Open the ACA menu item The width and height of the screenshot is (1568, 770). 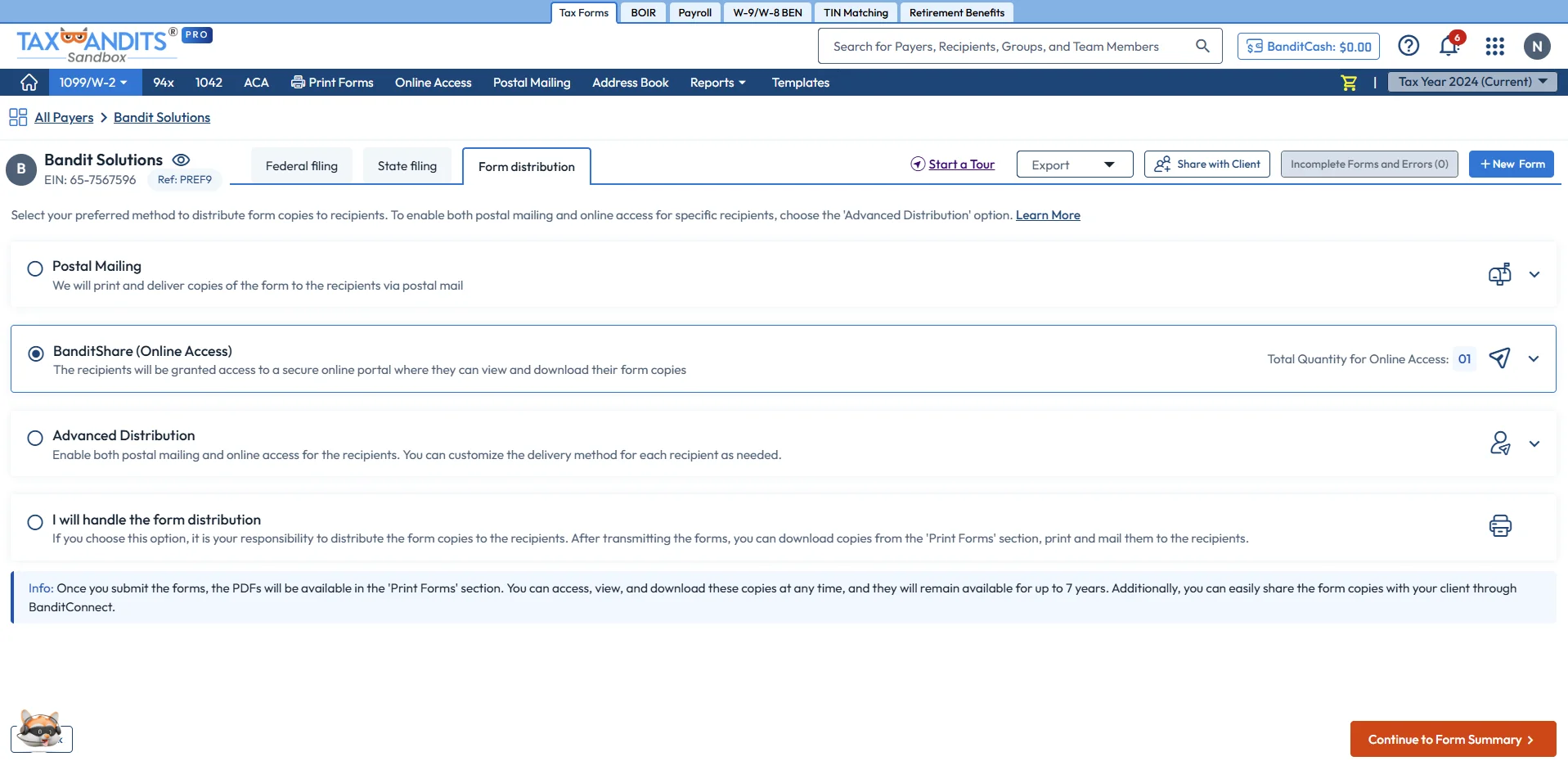pos(256,83)
